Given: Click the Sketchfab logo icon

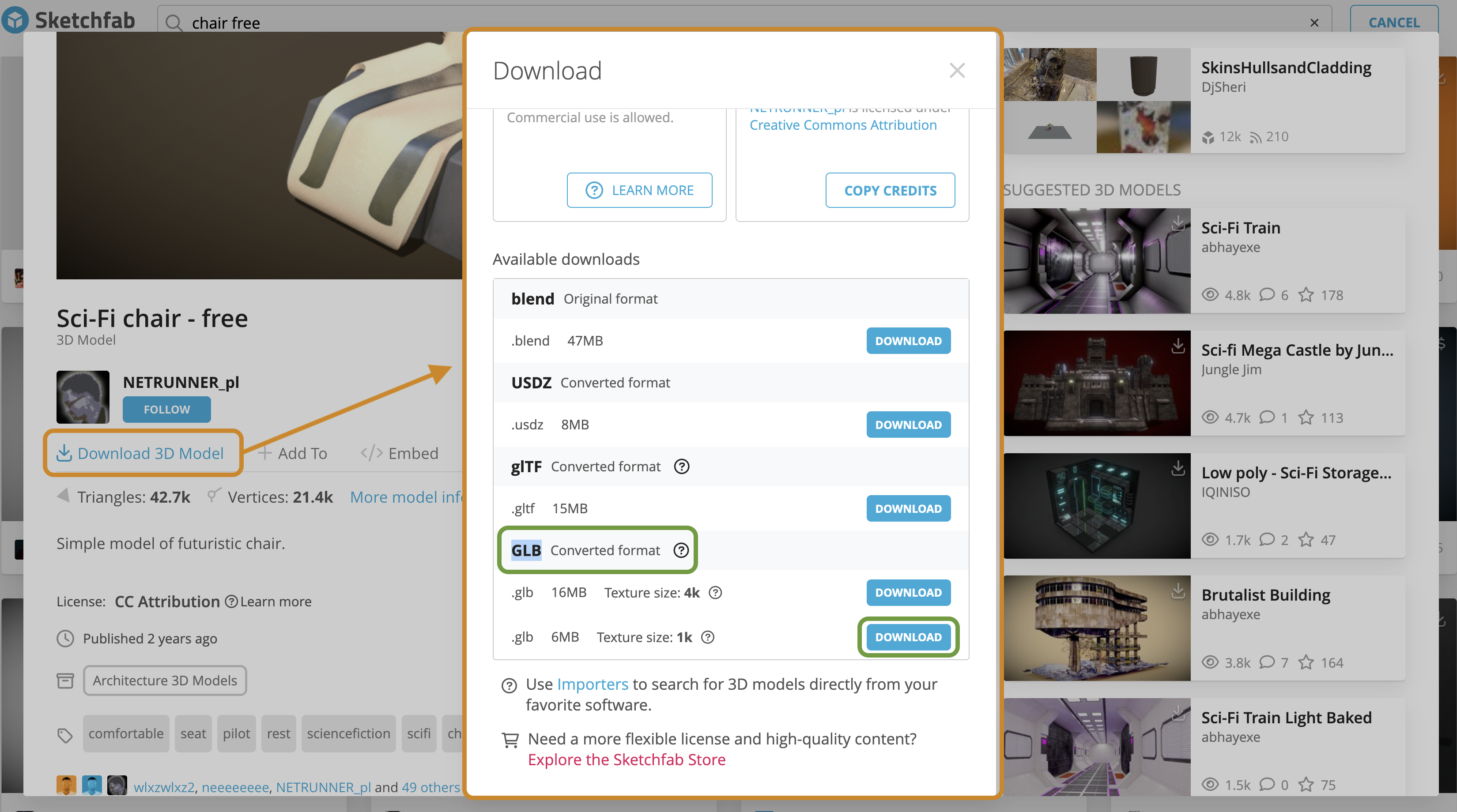Looking at the screenshot, I should [15, 20].
